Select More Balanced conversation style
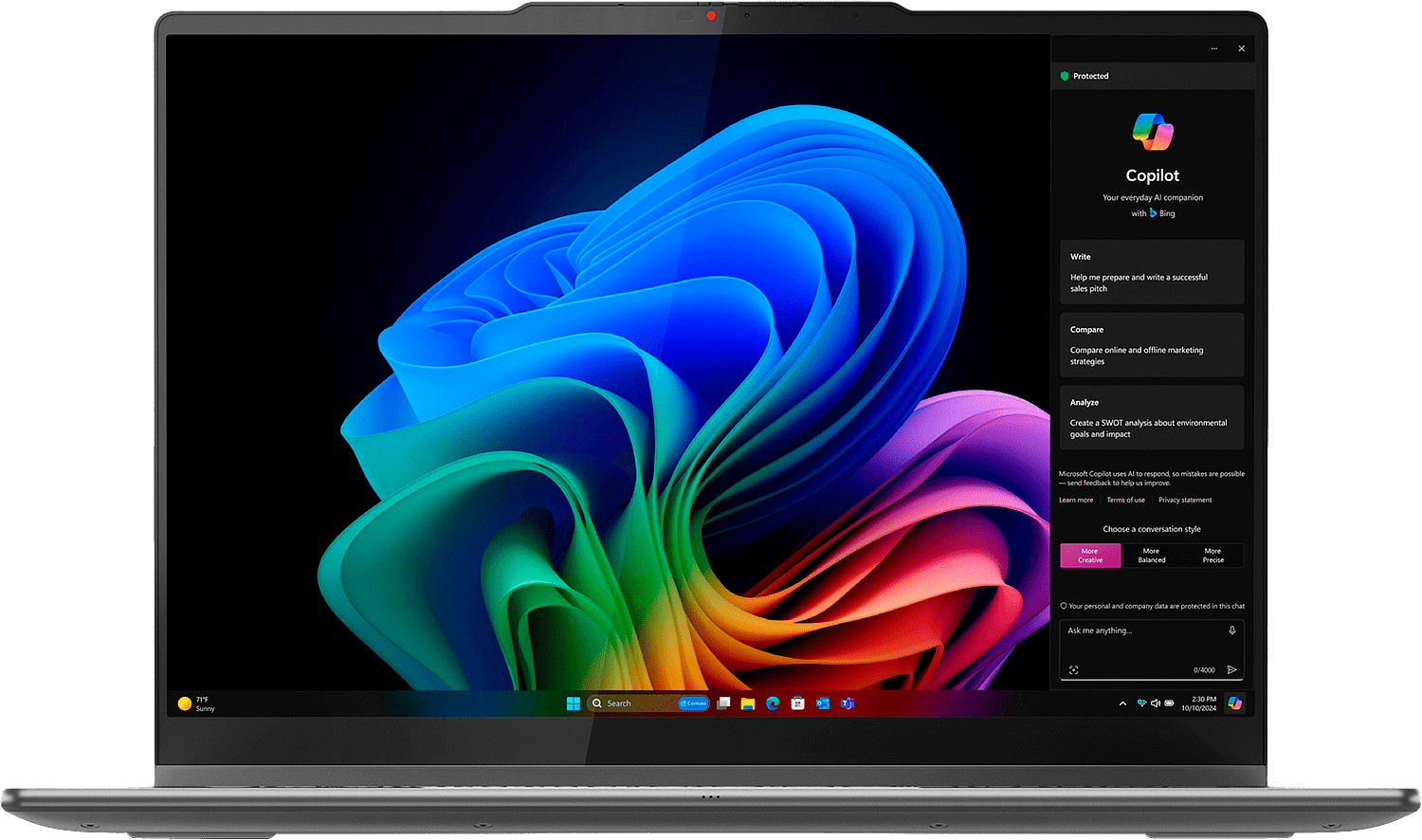 (1151, 556)
